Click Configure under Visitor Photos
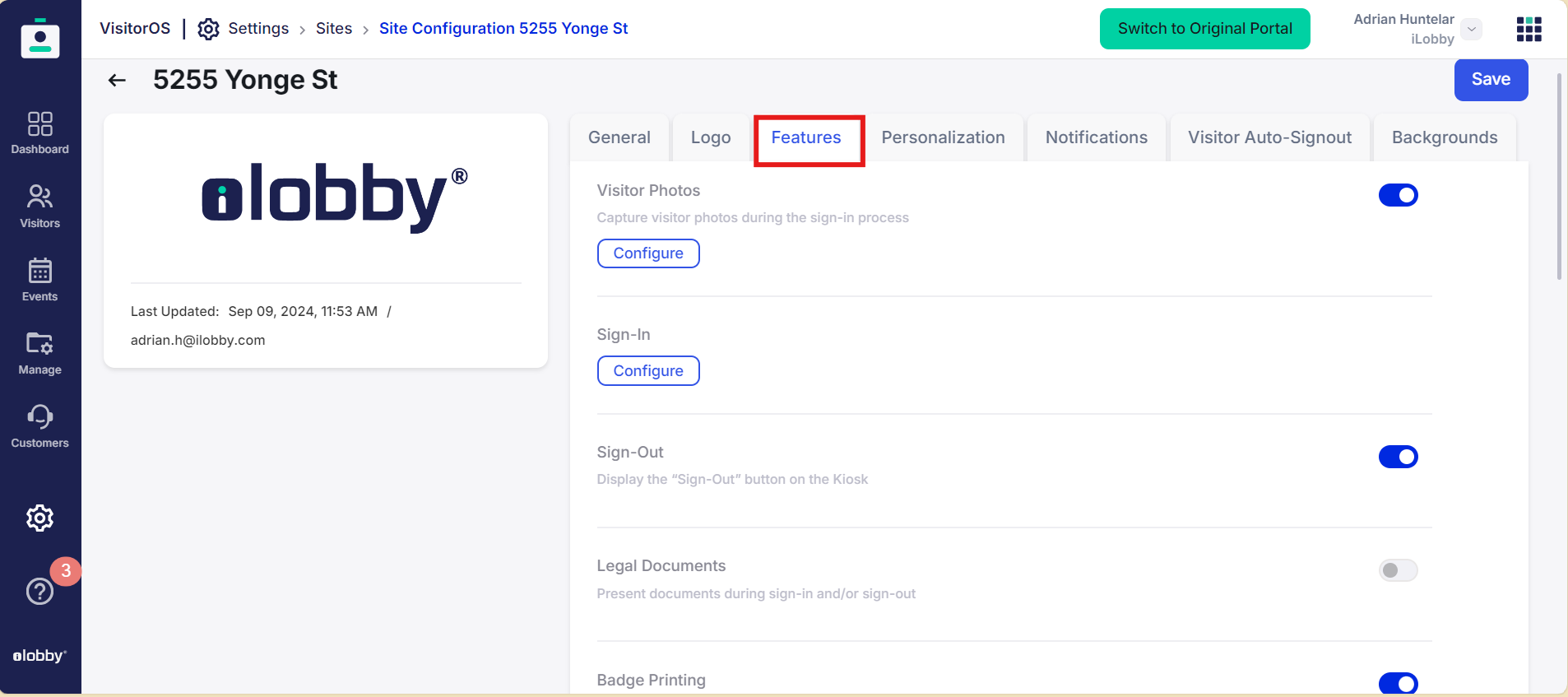Viewport: 1568px width, 697px height. (x=648, y=253)
